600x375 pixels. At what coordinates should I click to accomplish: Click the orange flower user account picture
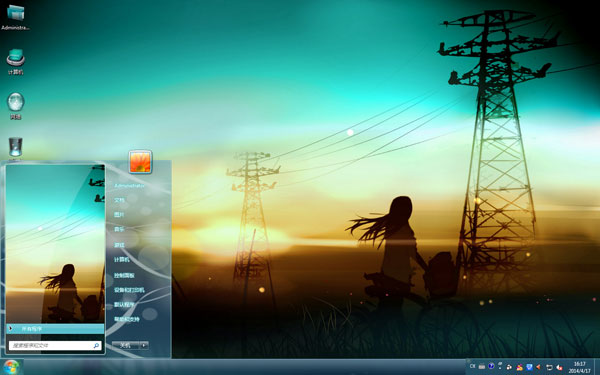pyautogui.click(x=140, y=162)
